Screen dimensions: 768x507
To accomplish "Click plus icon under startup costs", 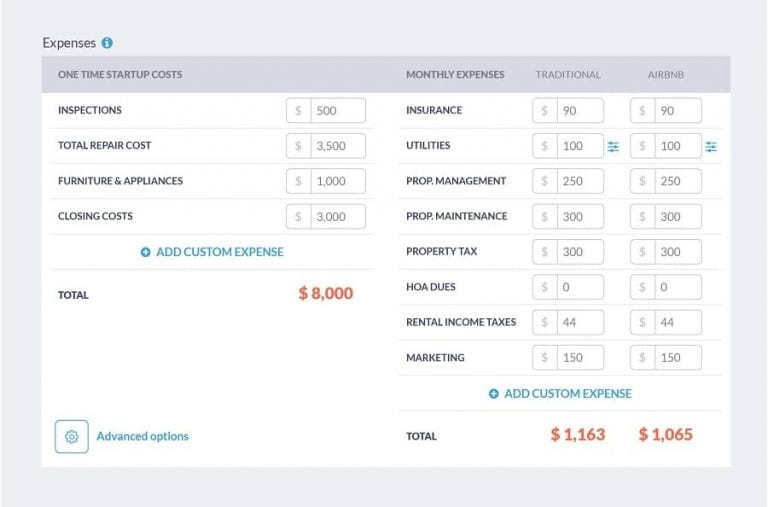I will [x=145, y=253].
